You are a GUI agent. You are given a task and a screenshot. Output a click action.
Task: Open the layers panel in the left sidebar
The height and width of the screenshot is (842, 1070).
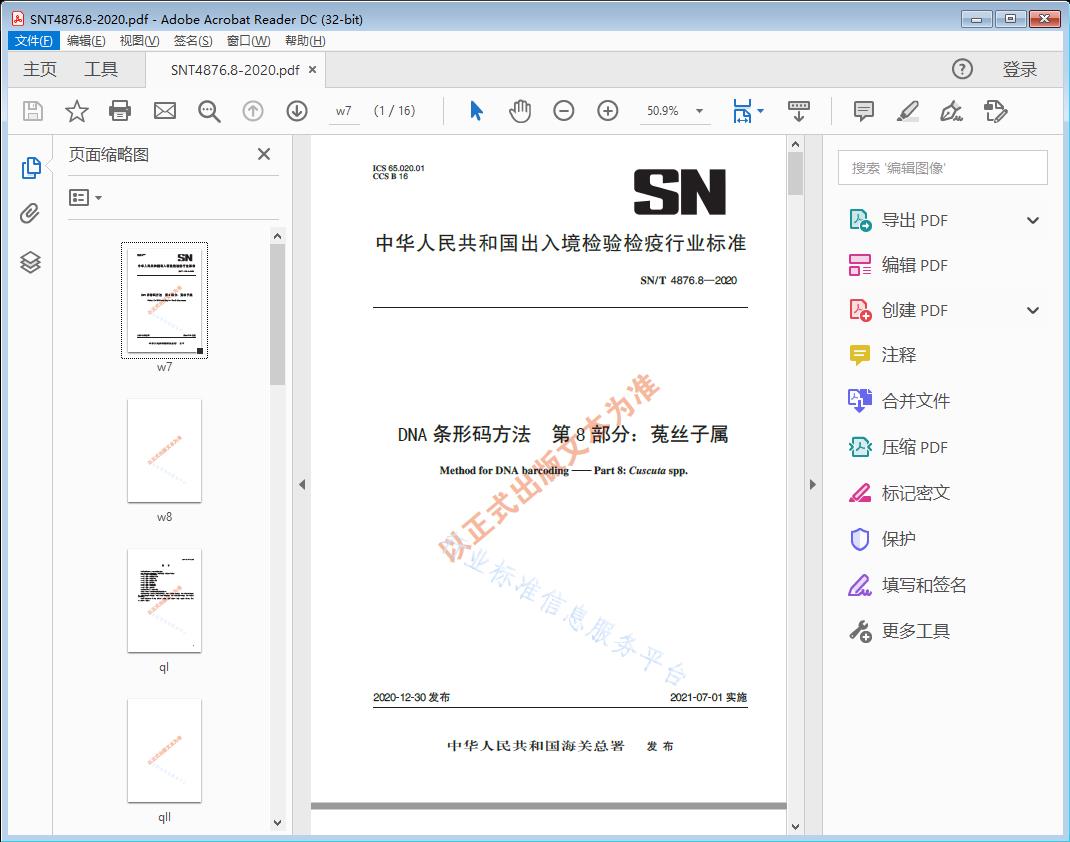[30, 262]
